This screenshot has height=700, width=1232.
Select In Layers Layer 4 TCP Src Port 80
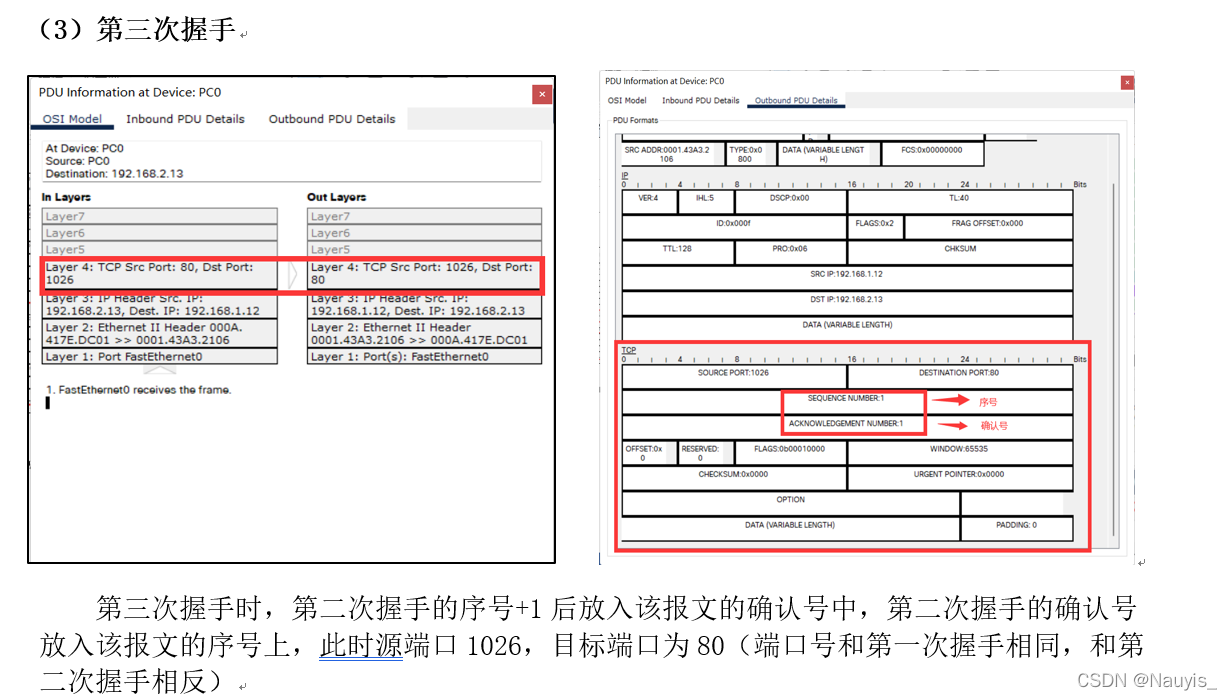pos(160,274)
